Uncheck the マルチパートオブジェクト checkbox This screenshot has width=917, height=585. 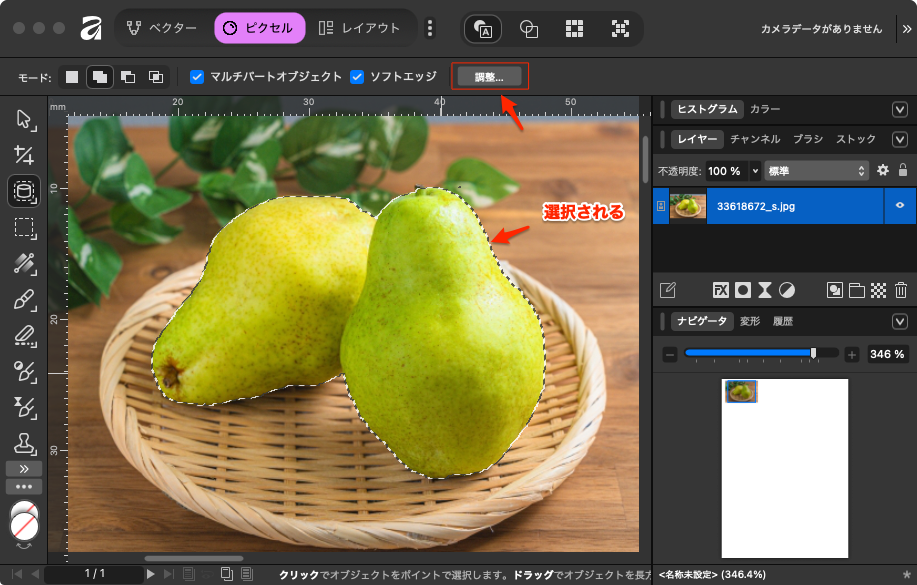(x=197, y=76)
